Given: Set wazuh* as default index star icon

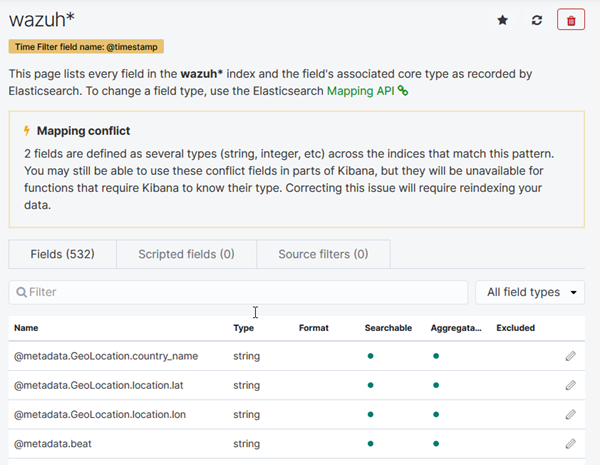Looking at the screenshot, I should click(x=502, y=20).
